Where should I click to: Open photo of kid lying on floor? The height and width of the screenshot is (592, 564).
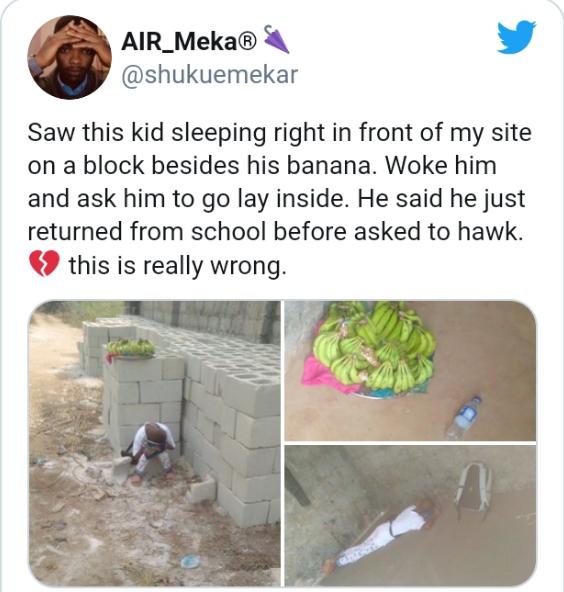410,515
